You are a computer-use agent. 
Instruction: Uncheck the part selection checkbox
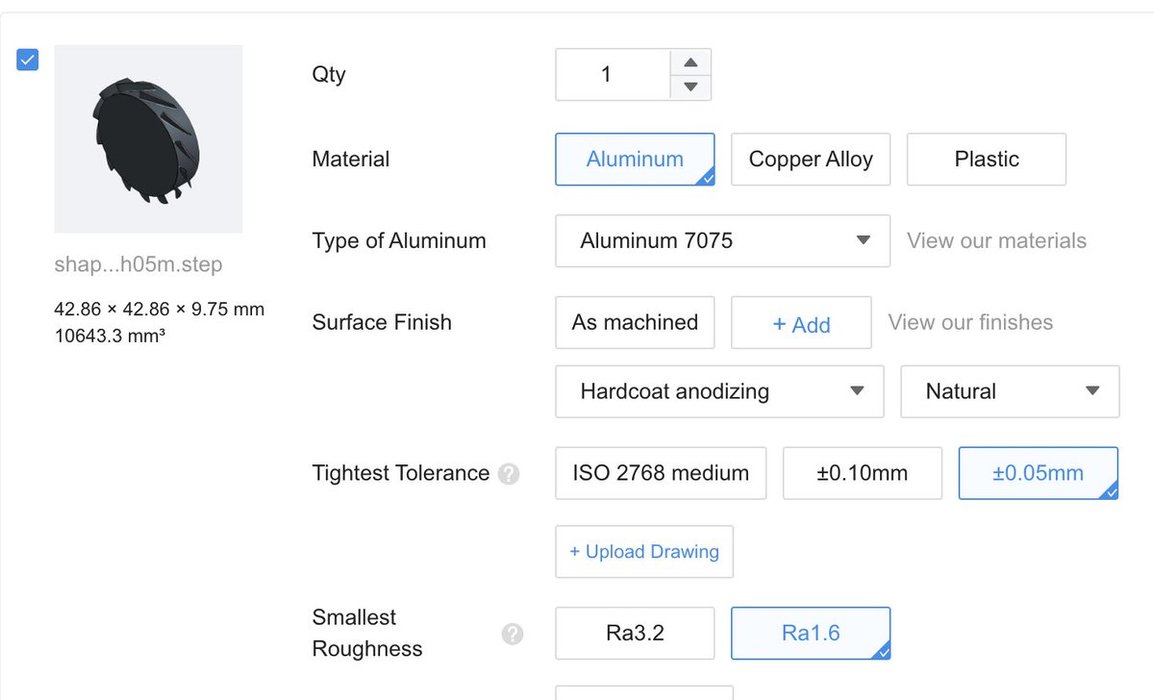tap(27, 60)
